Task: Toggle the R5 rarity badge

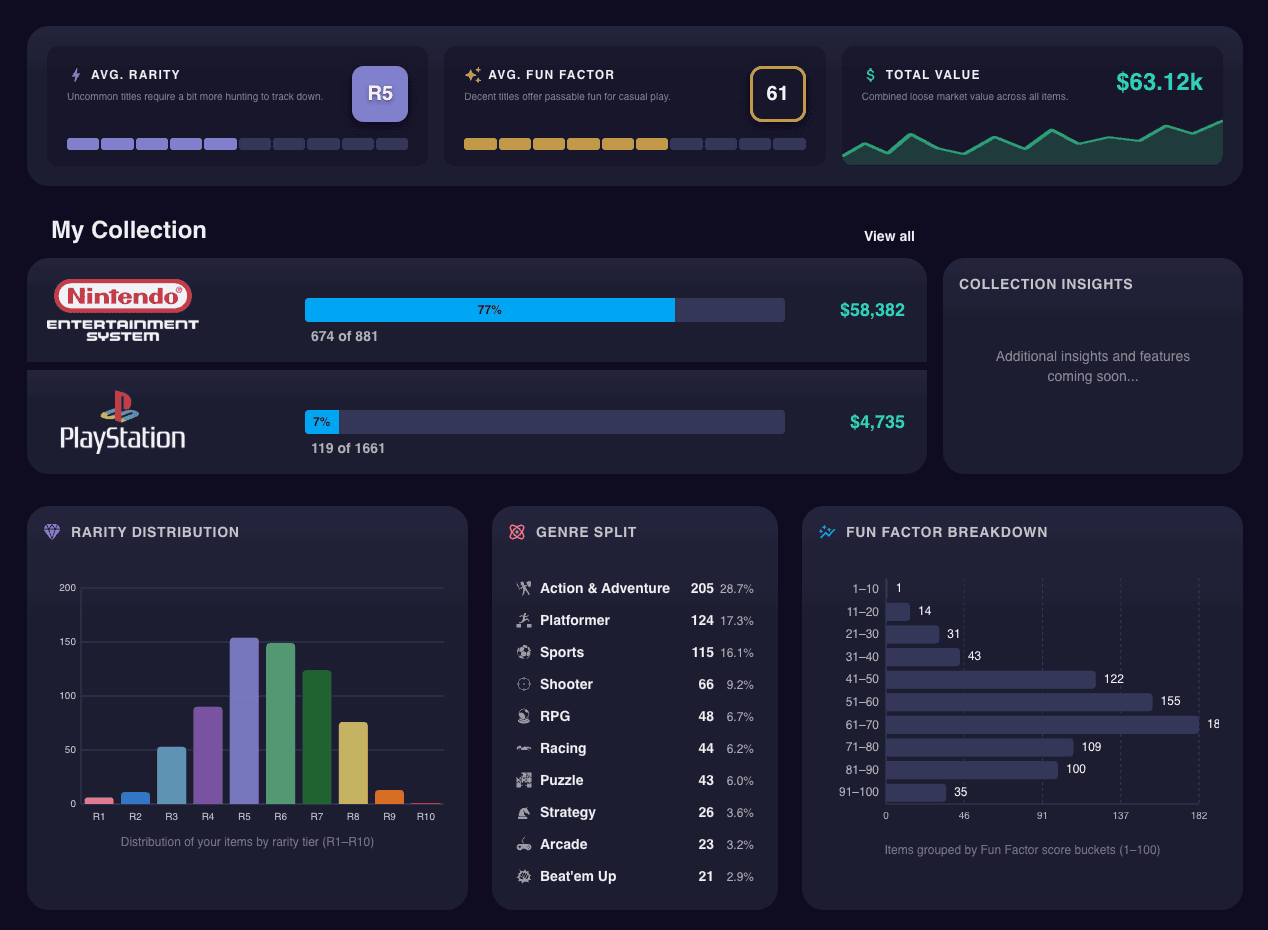Action: click(379, 93)
